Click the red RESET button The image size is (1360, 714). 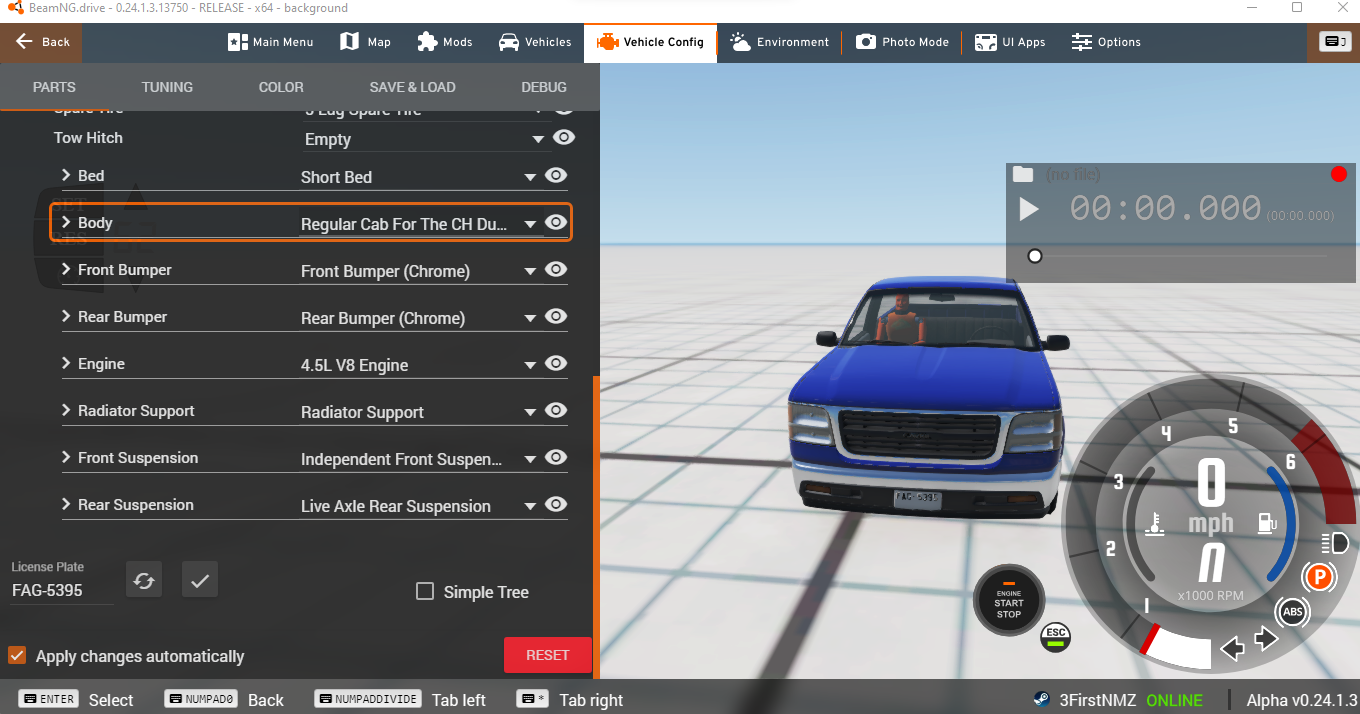547,655
